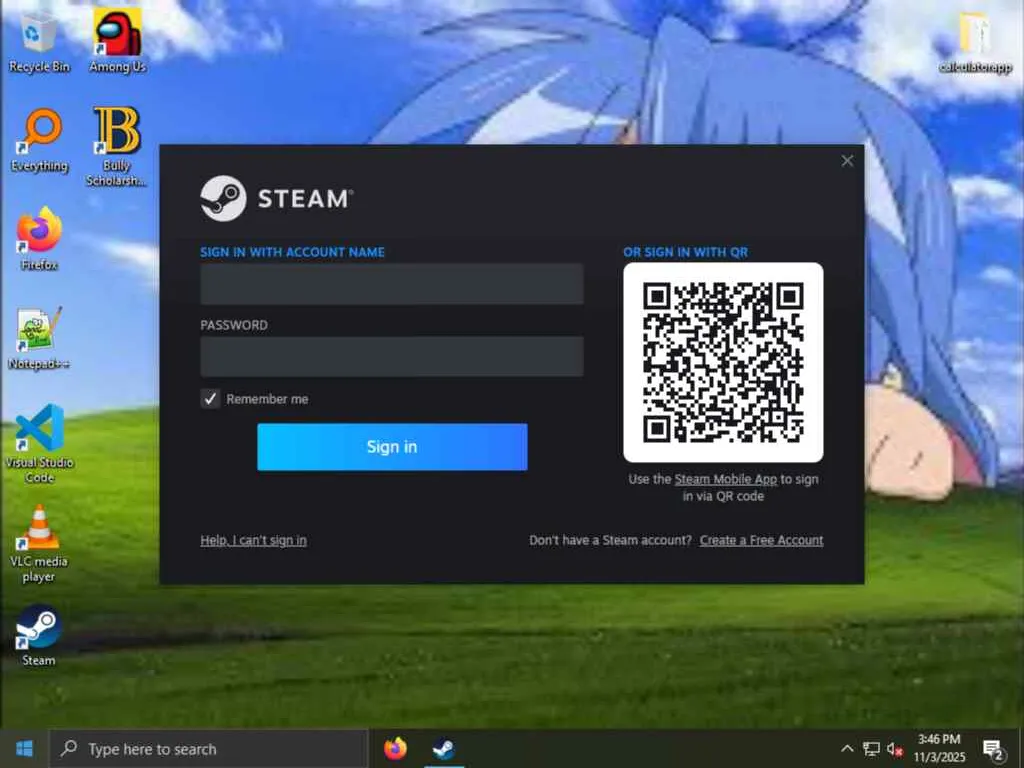The width and height of the screenshot is (1024, 768).
Task: Select the Bully Scholarship desktop shortcut
Action: pos(116,146)
